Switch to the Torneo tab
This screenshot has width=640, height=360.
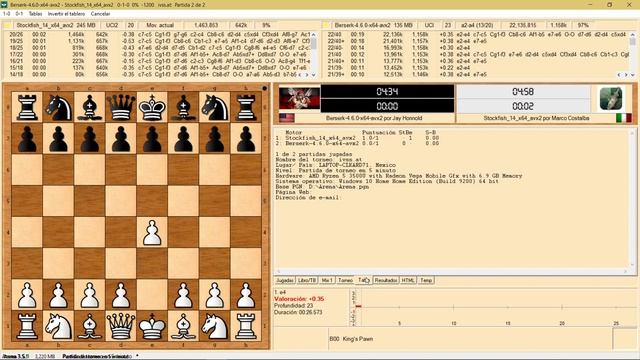[x=345, y=280]
